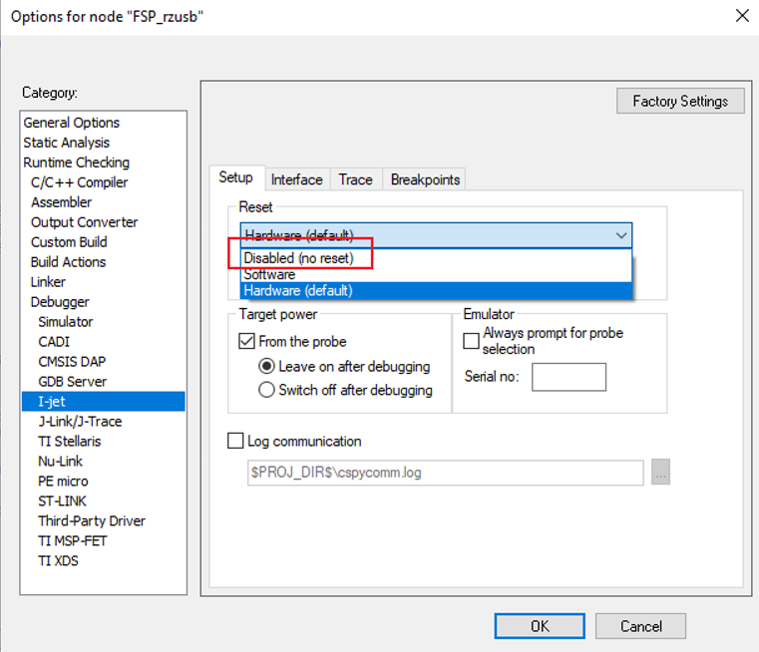Expand the Reset dropdown arrow

coord(621,236)
